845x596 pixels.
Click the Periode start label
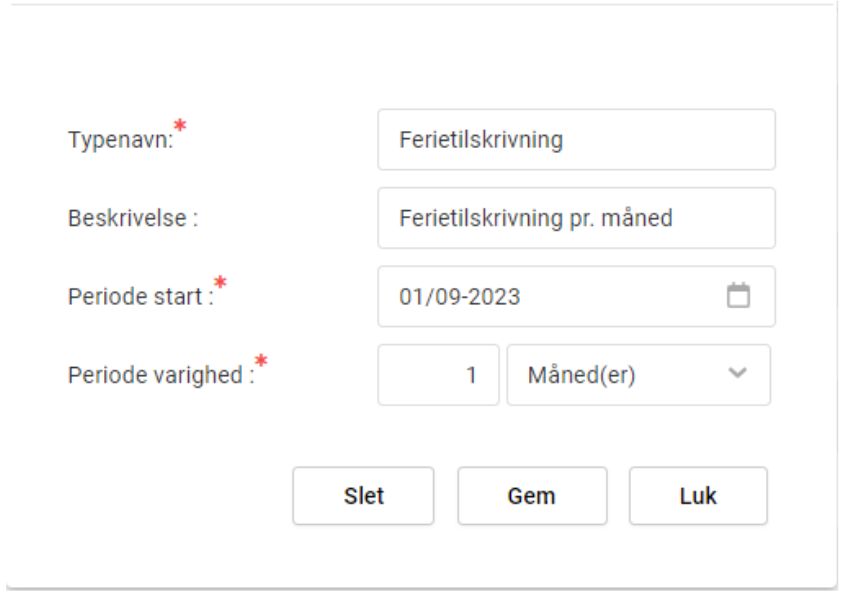click(141, 297)
